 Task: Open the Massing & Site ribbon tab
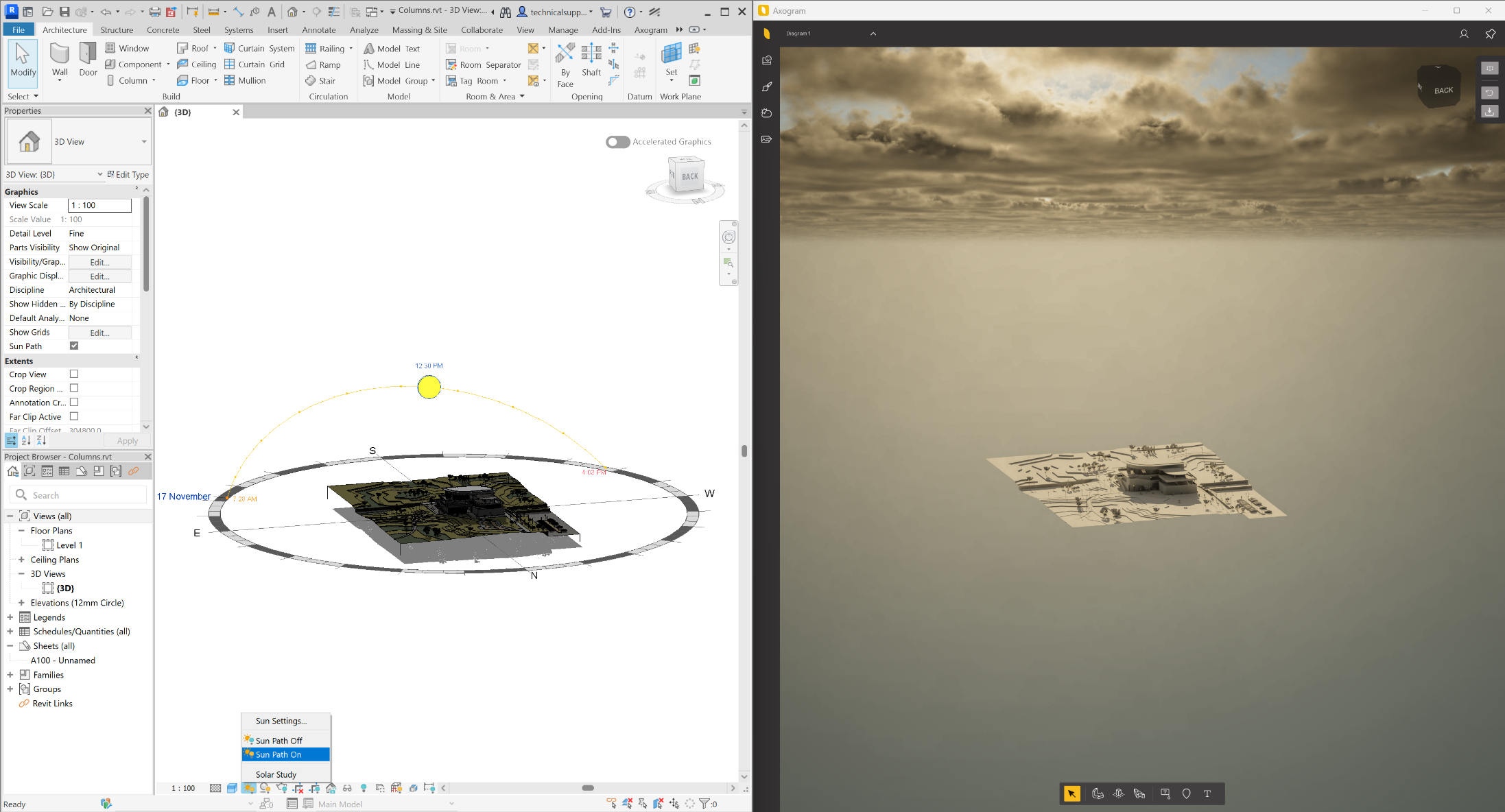pyautogui.click(x=419, y=29)
